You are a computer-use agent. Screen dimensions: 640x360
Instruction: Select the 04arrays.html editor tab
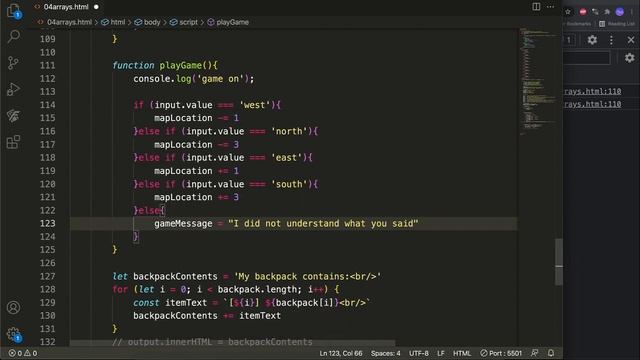(67, 7)
